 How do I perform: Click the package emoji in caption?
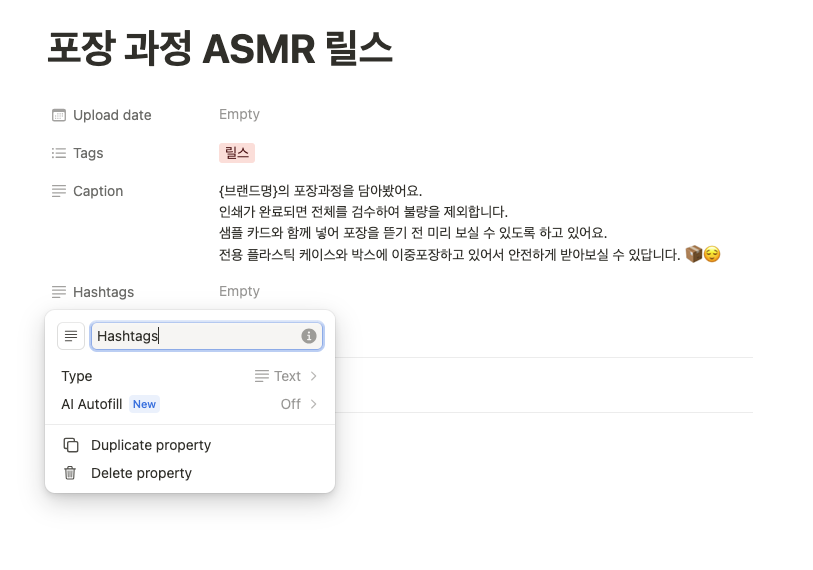pos(694,254)
